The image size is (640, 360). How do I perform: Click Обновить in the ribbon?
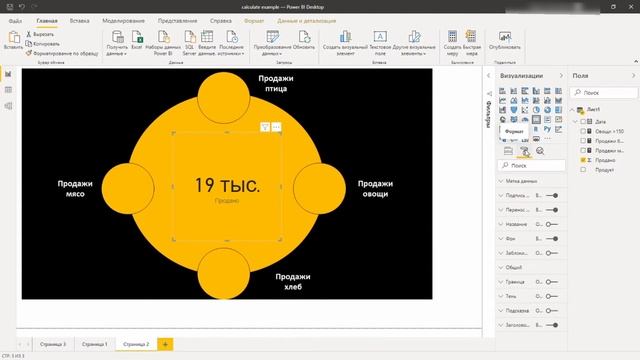click(304, 40)
